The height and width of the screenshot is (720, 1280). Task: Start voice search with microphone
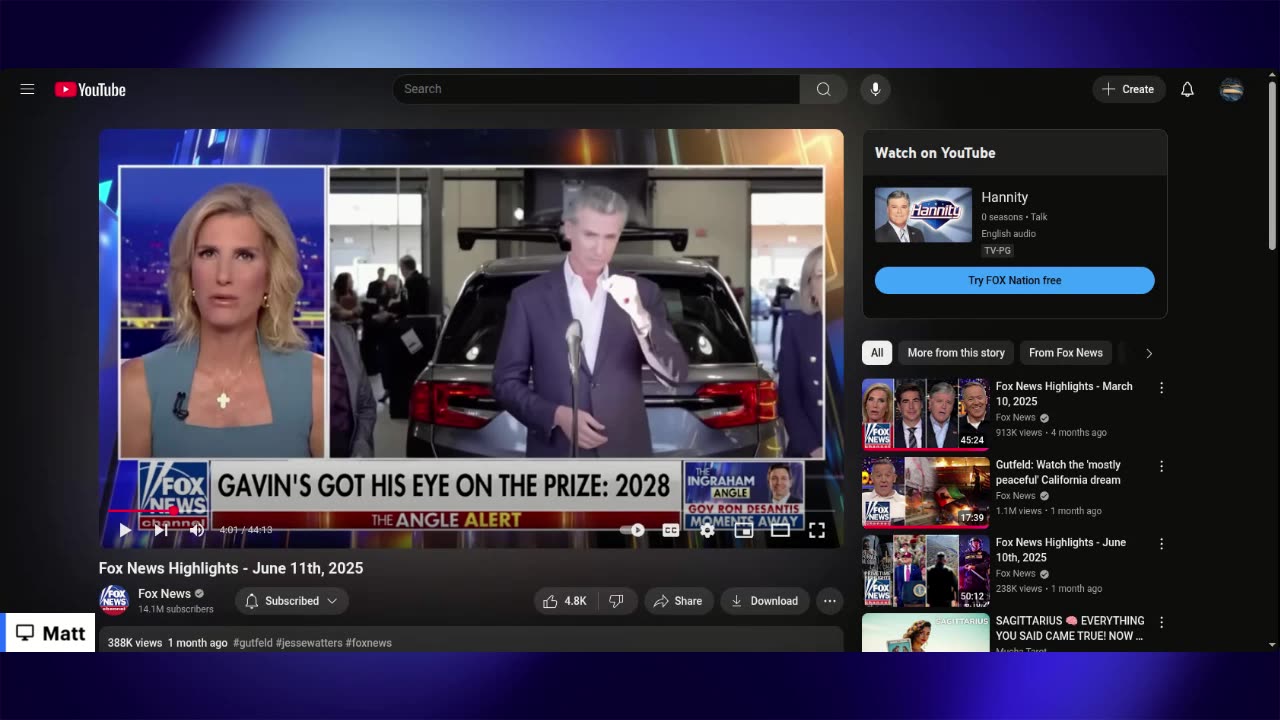[x=875, y=89]
